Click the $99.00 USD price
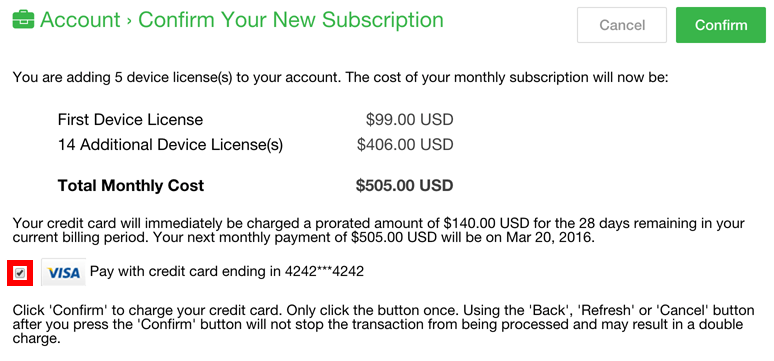 (x=409, y=120)
